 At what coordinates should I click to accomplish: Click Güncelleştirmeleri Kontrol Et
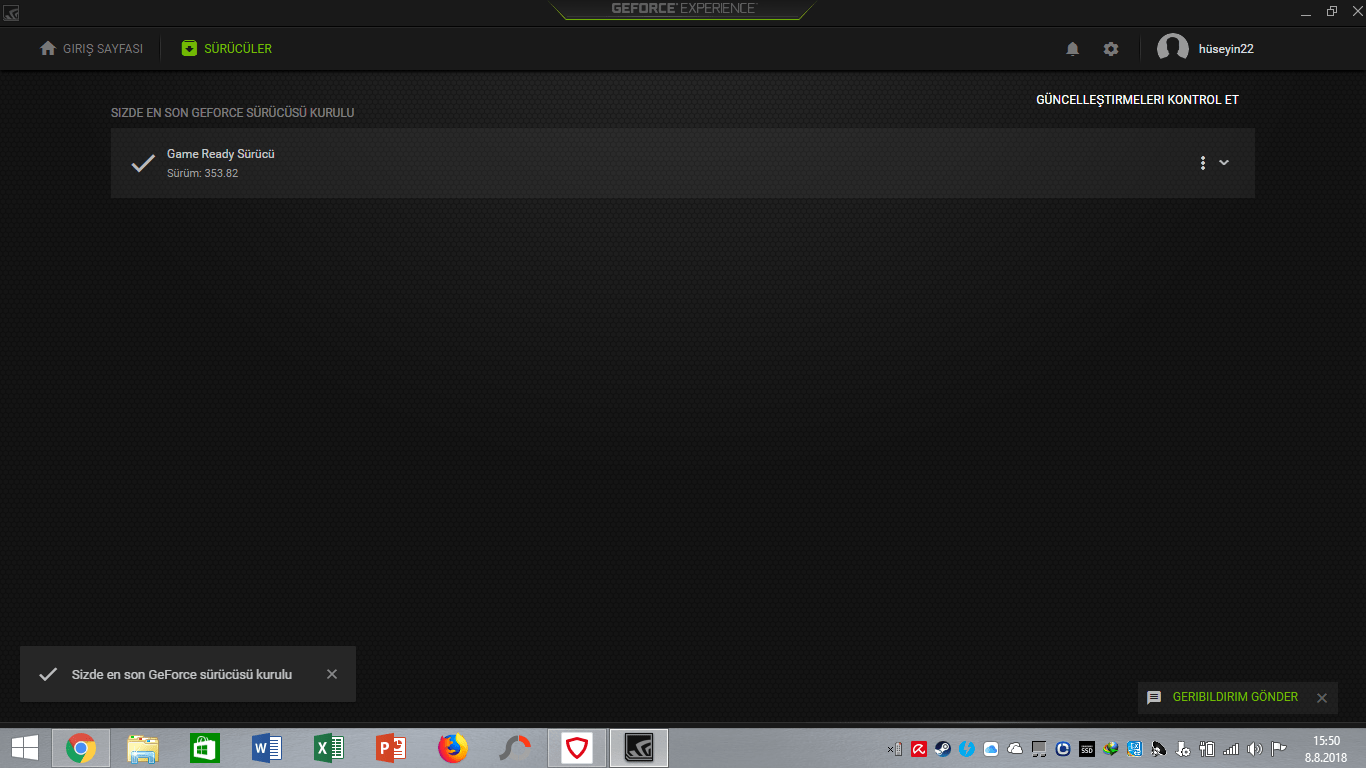point(1138,100)
